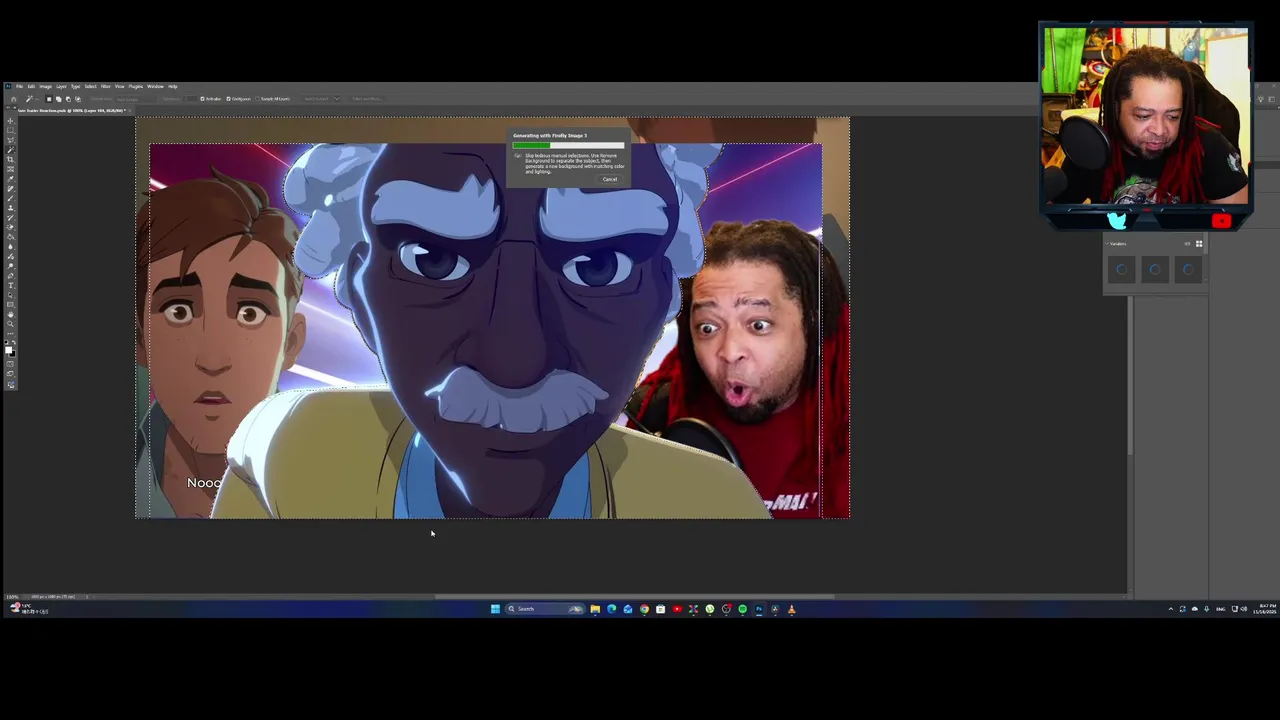The height and width of the screenshot is (720, 1280).
Task: Choose Subtract from Selection mode
Action: 68,99
